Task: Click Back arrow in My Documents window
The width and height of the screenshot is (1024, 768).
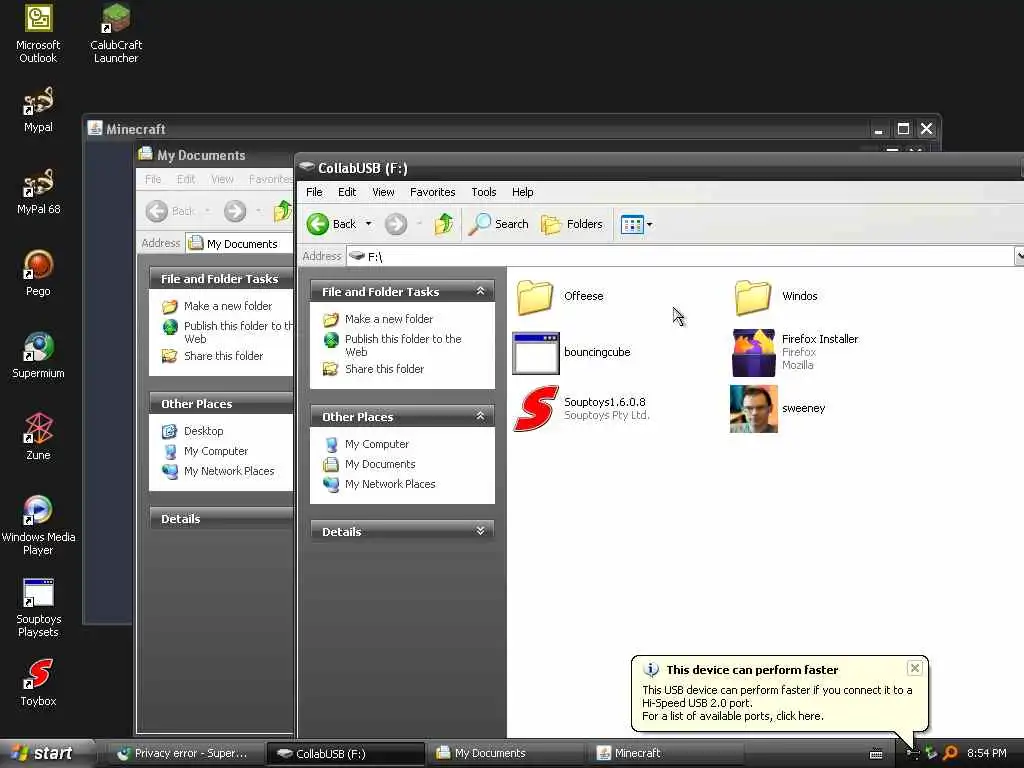Action: 157,211
